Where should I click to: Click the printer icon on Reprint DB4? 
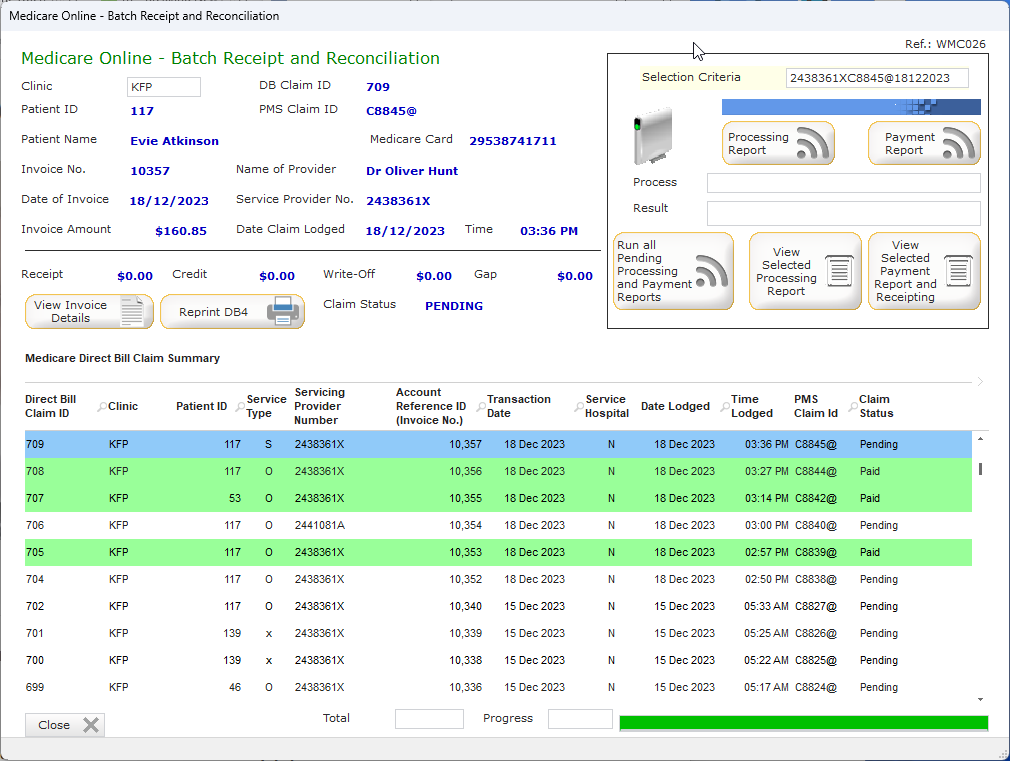[283, 311]
